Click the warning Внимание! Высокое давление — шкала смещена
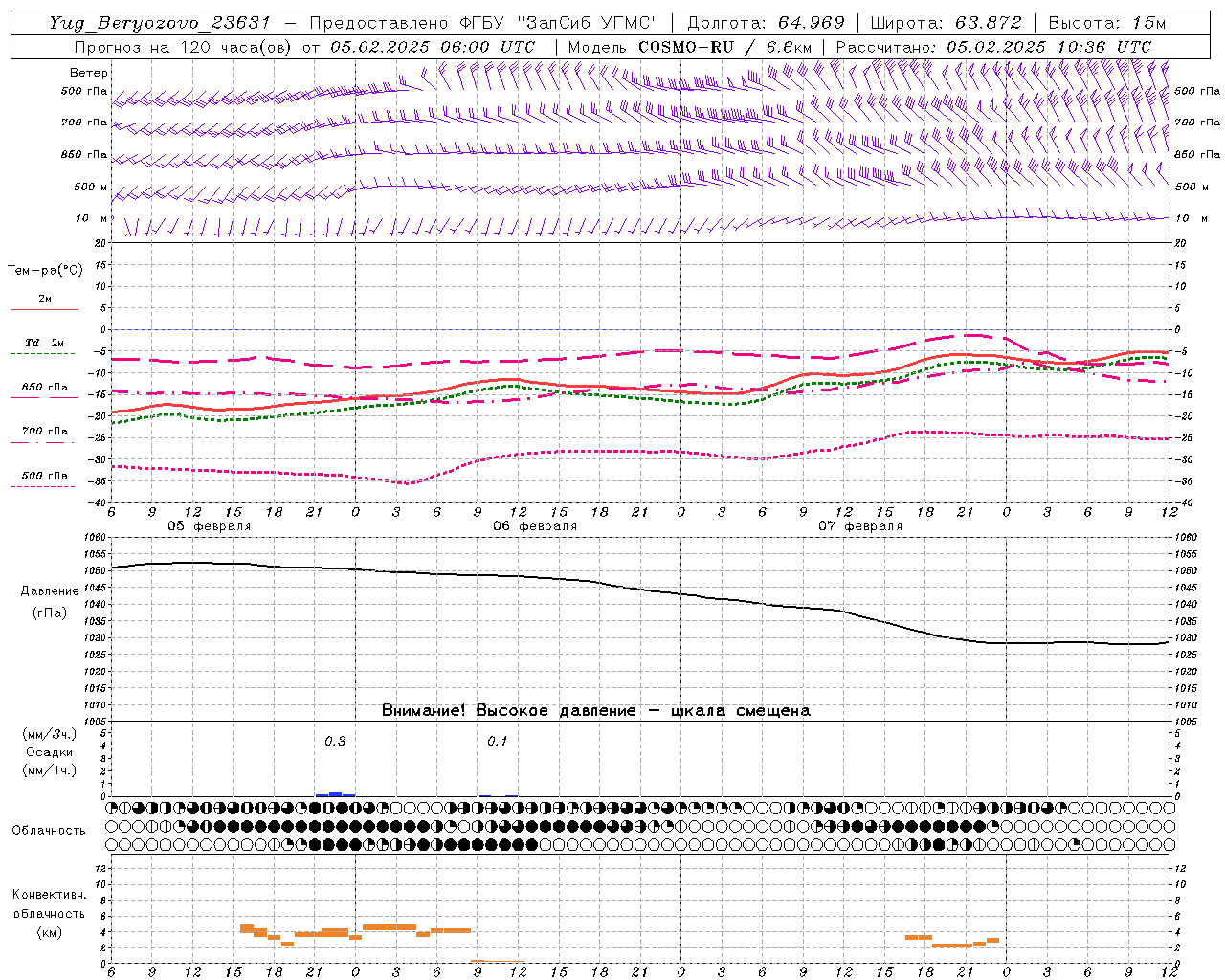The height and width of the screenshot is (980, 1225). 596,711
